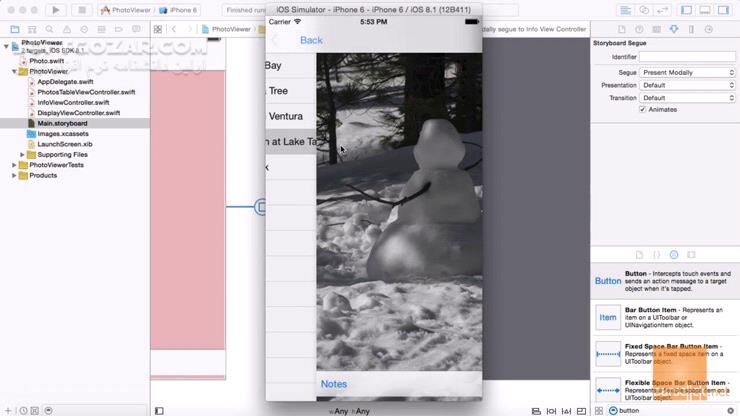
Task: Open the Quick Help inspector icon
Action: 639,29
